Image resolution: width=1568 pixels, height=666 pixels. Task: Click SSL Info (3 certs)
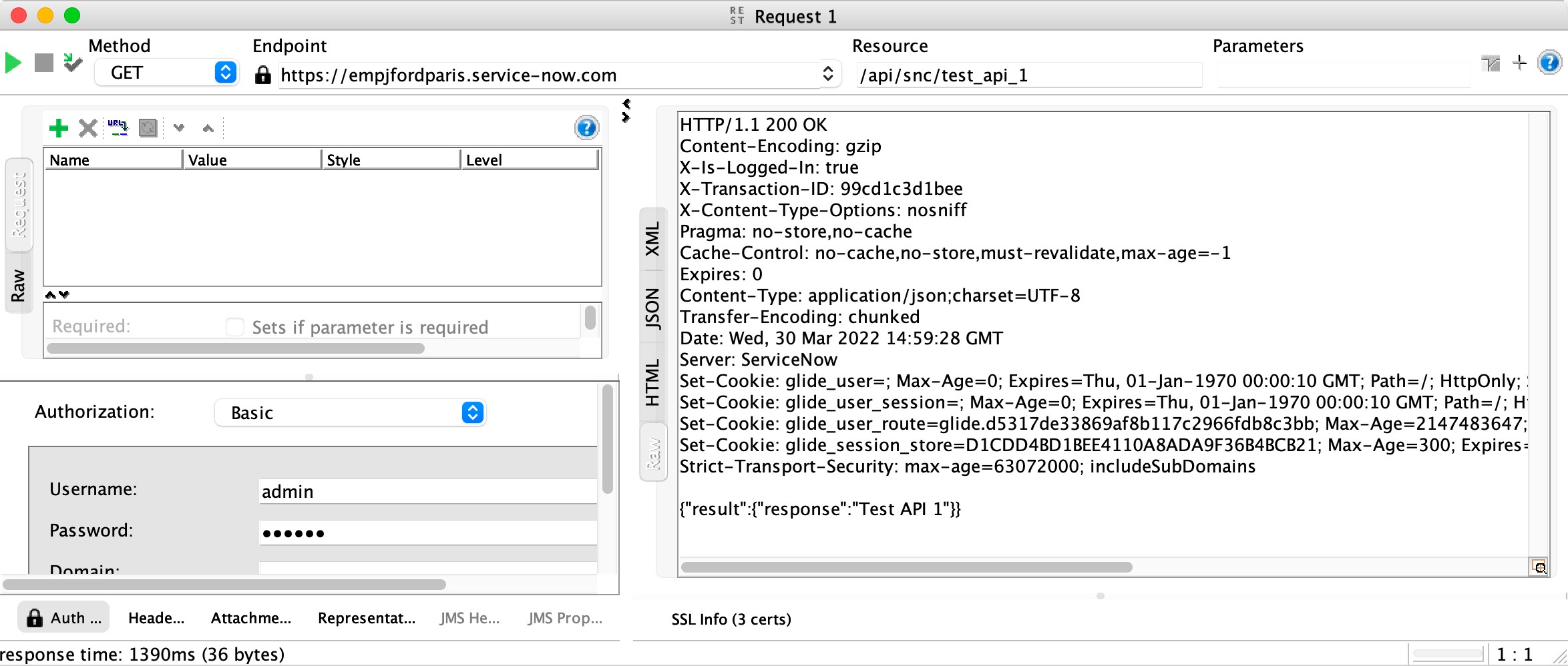pos(731,619)
